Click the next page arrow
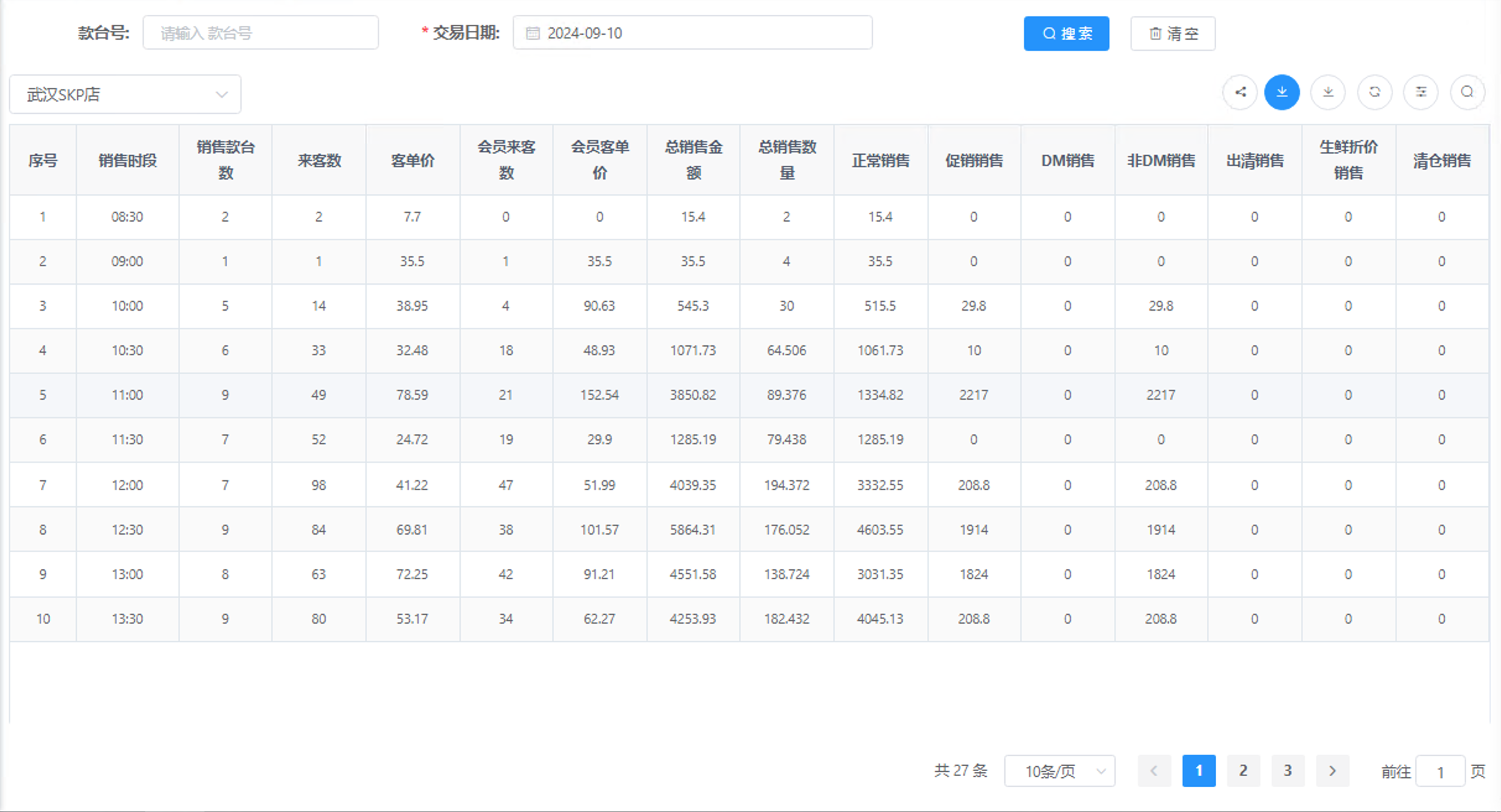This screenshot has height=812, width=1501. coord(1333,771)
